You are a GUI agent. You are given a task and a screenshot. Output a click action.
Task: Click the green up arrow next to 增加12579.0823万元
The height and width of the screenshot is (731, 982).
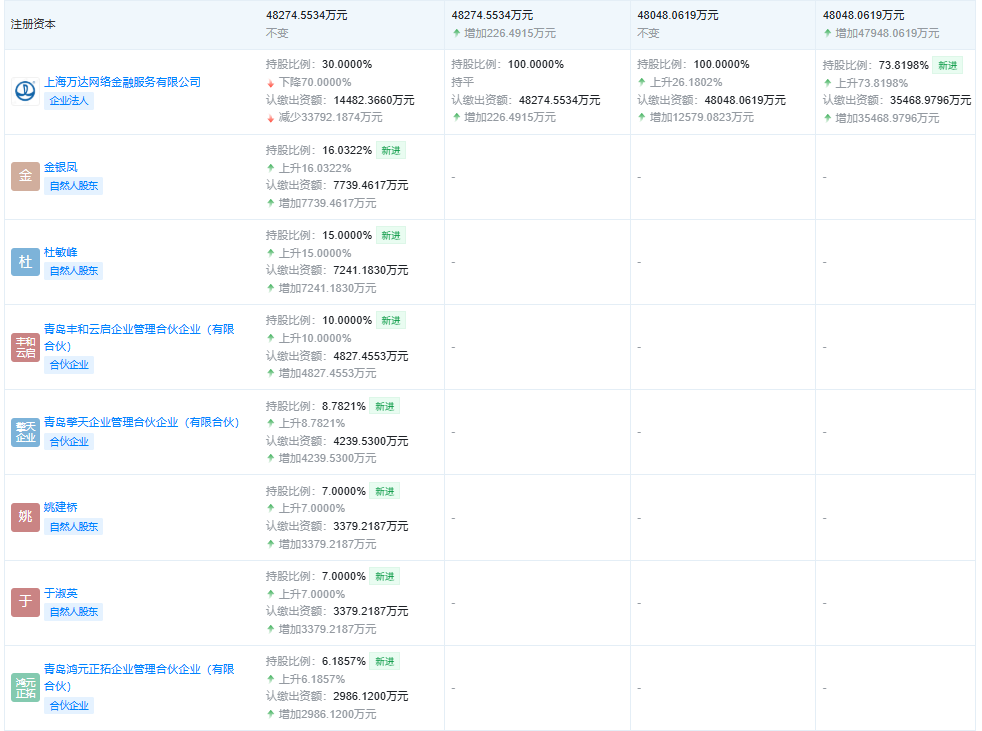point(642,117)
